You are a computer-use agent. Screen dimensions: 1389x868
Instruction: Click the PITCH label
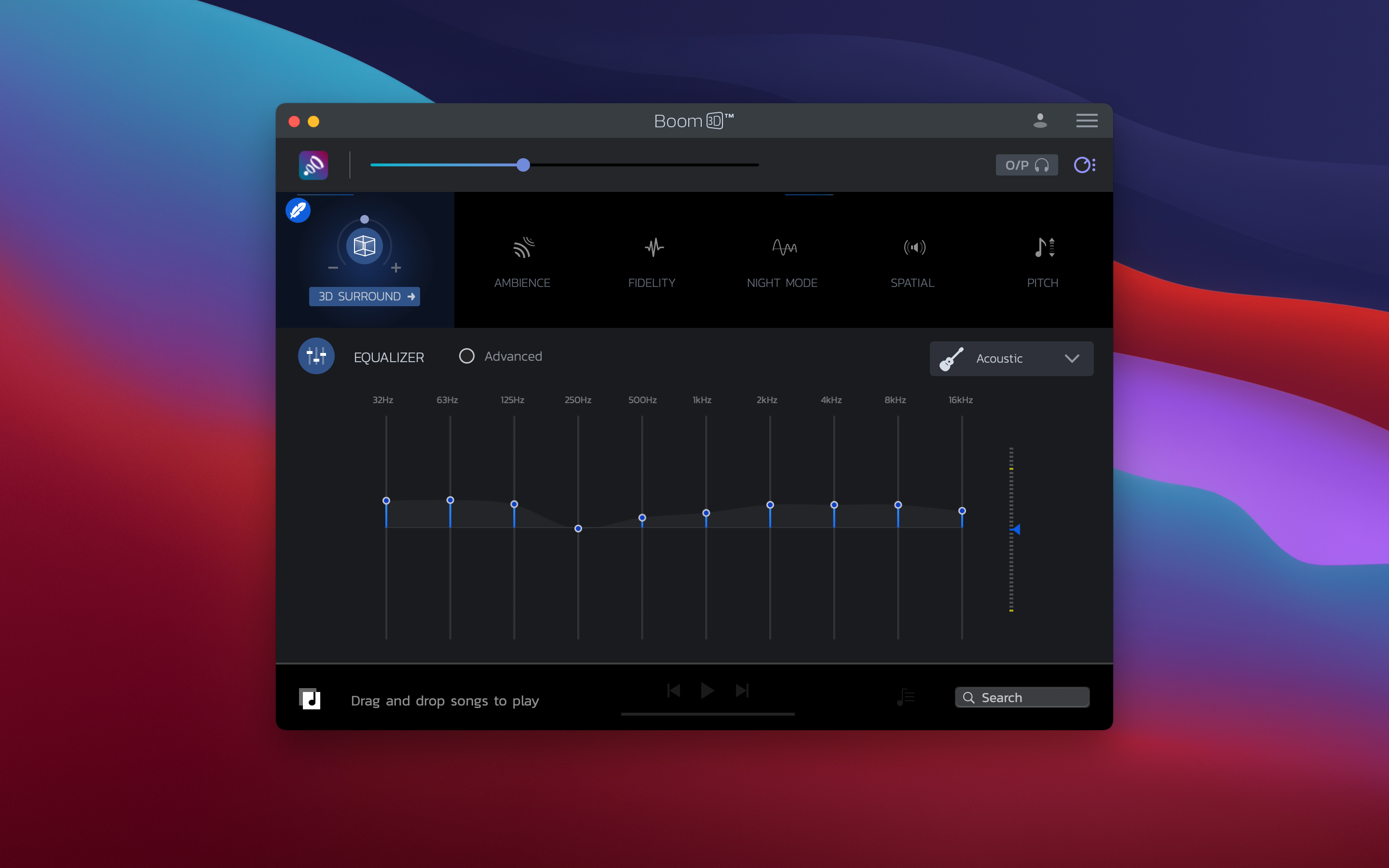click(x=1042, y=283)
